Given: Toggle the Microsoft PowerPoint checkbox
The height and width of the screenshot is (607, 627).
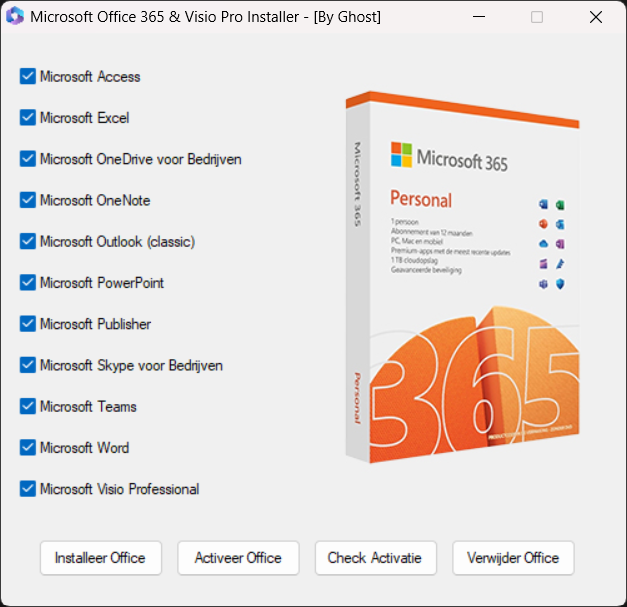Looking at the screenshot, I should 28,282.
